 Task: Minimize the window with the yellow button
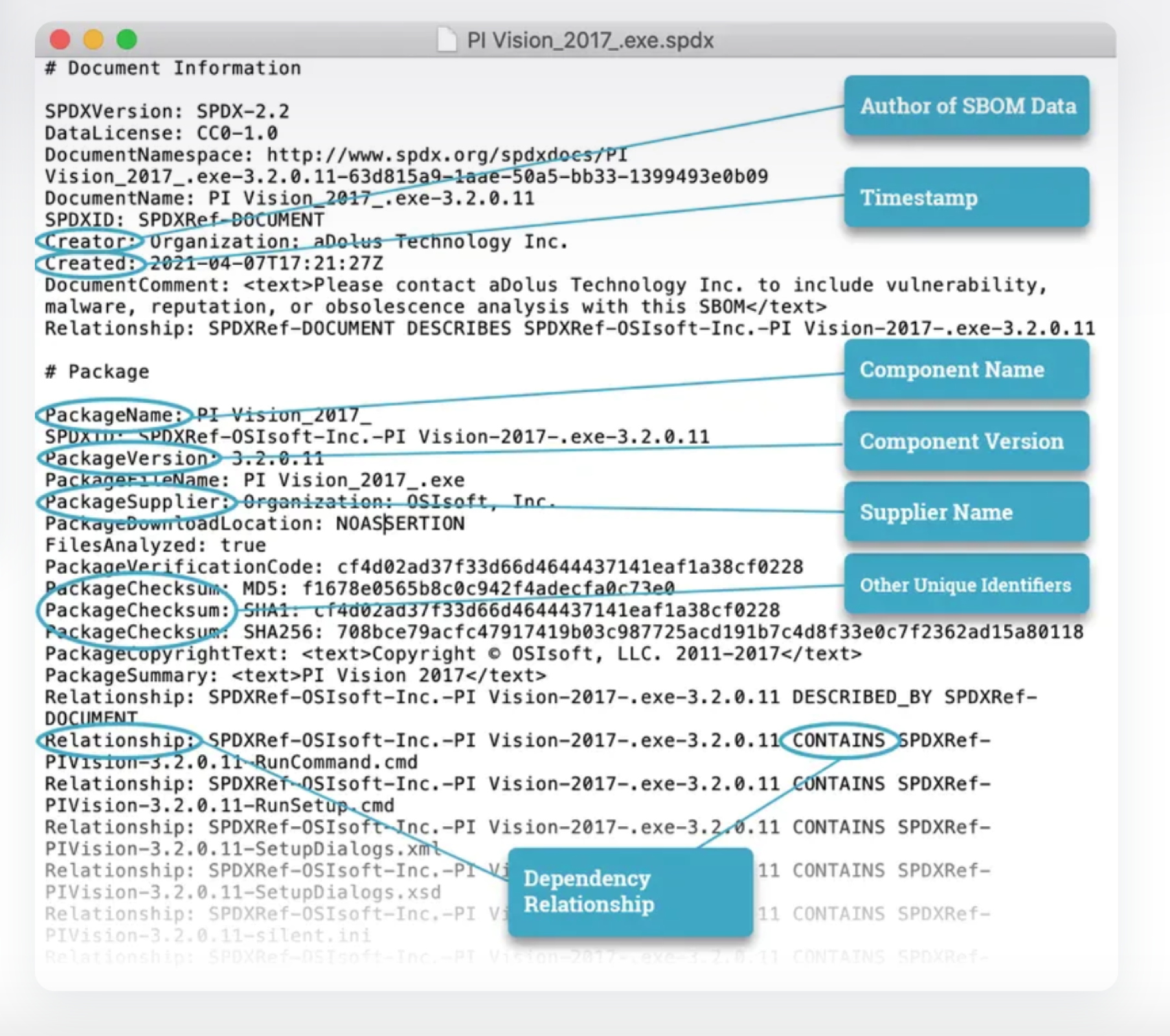point(93,39)
